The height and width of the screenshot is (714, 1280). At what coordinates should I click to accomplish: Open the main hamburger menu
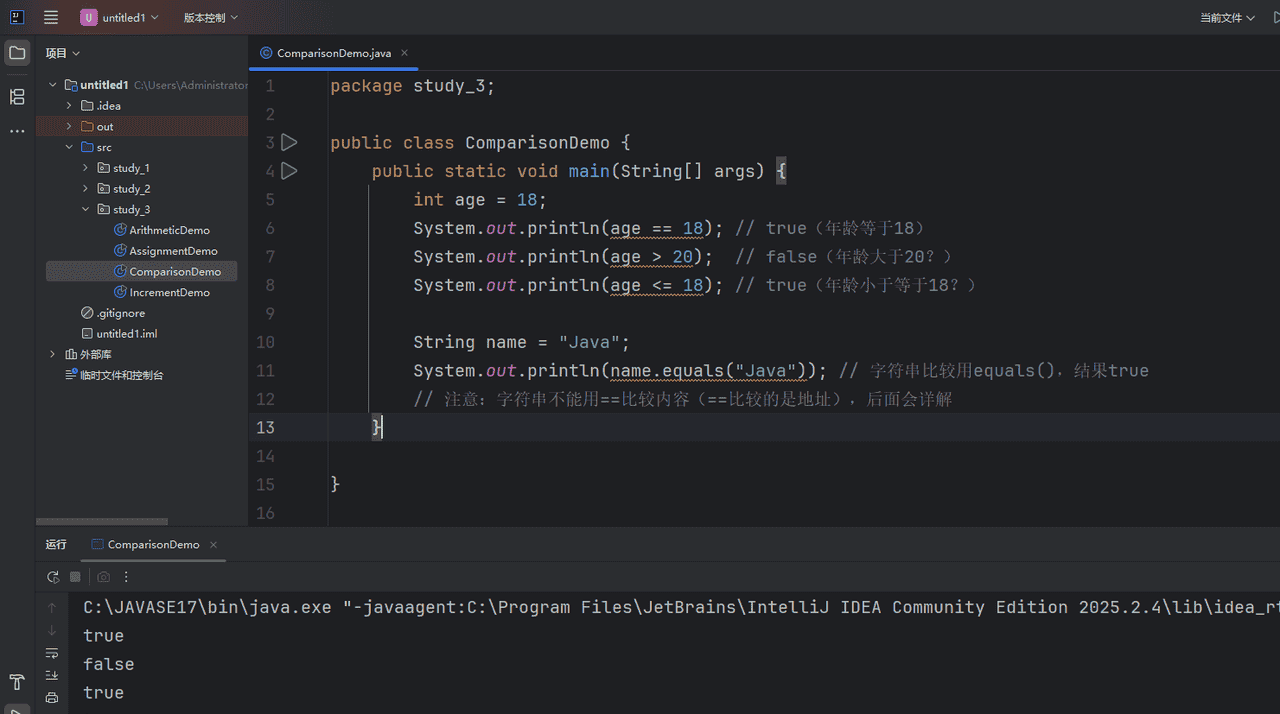[x=51, y=17]
